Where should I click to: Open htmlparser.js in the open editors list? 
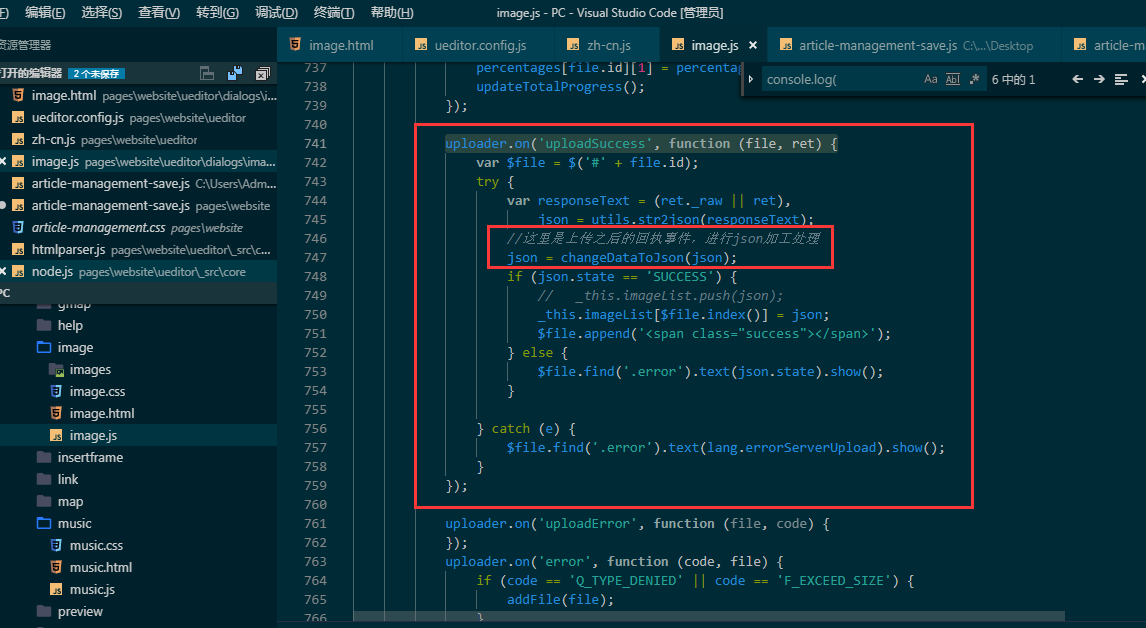[x=138, y=249]
